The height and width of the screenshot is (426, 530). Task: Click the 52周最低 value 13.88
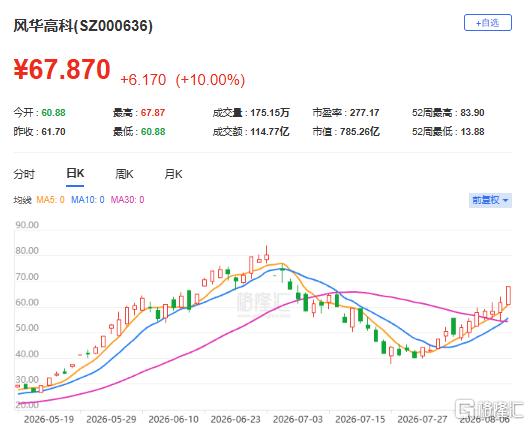coord(472,132)
